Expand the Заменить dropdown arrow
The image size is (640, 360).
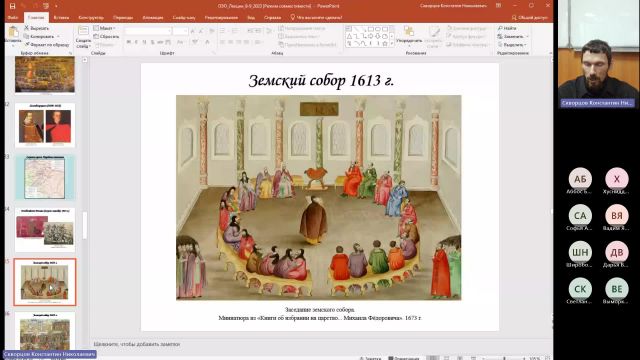(x=527, y=36)
